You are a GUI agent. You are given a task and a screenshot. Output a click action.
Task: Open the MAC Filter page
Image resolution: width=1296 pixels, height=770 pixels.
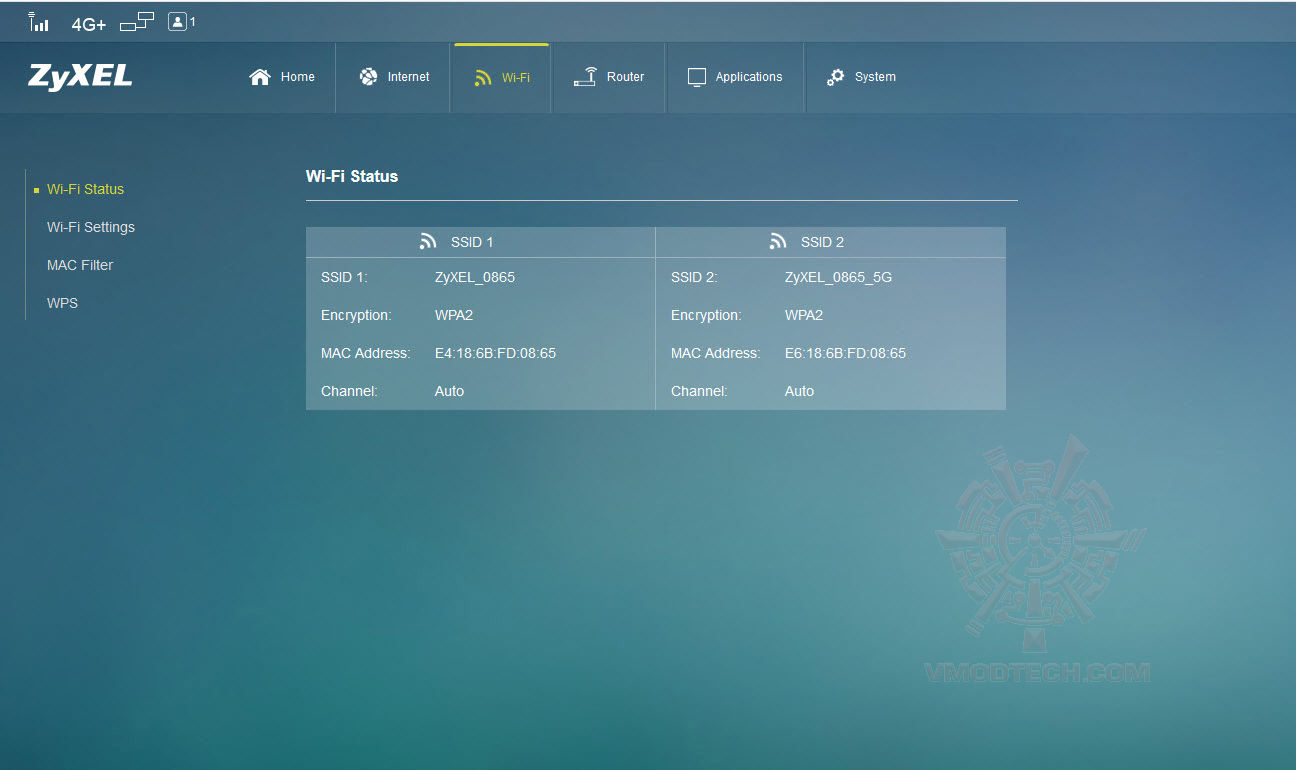(x=80, y=265)
